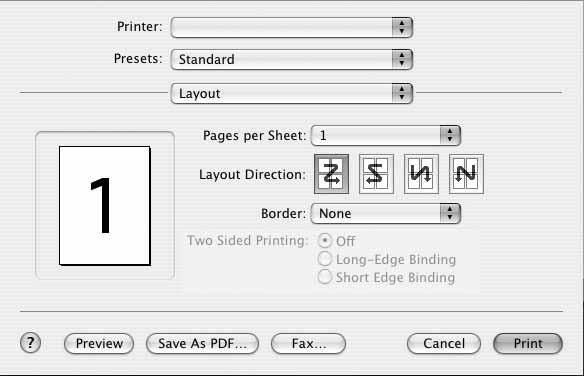Open the Presets dropdown showing Standard

(x=292, y=59)
